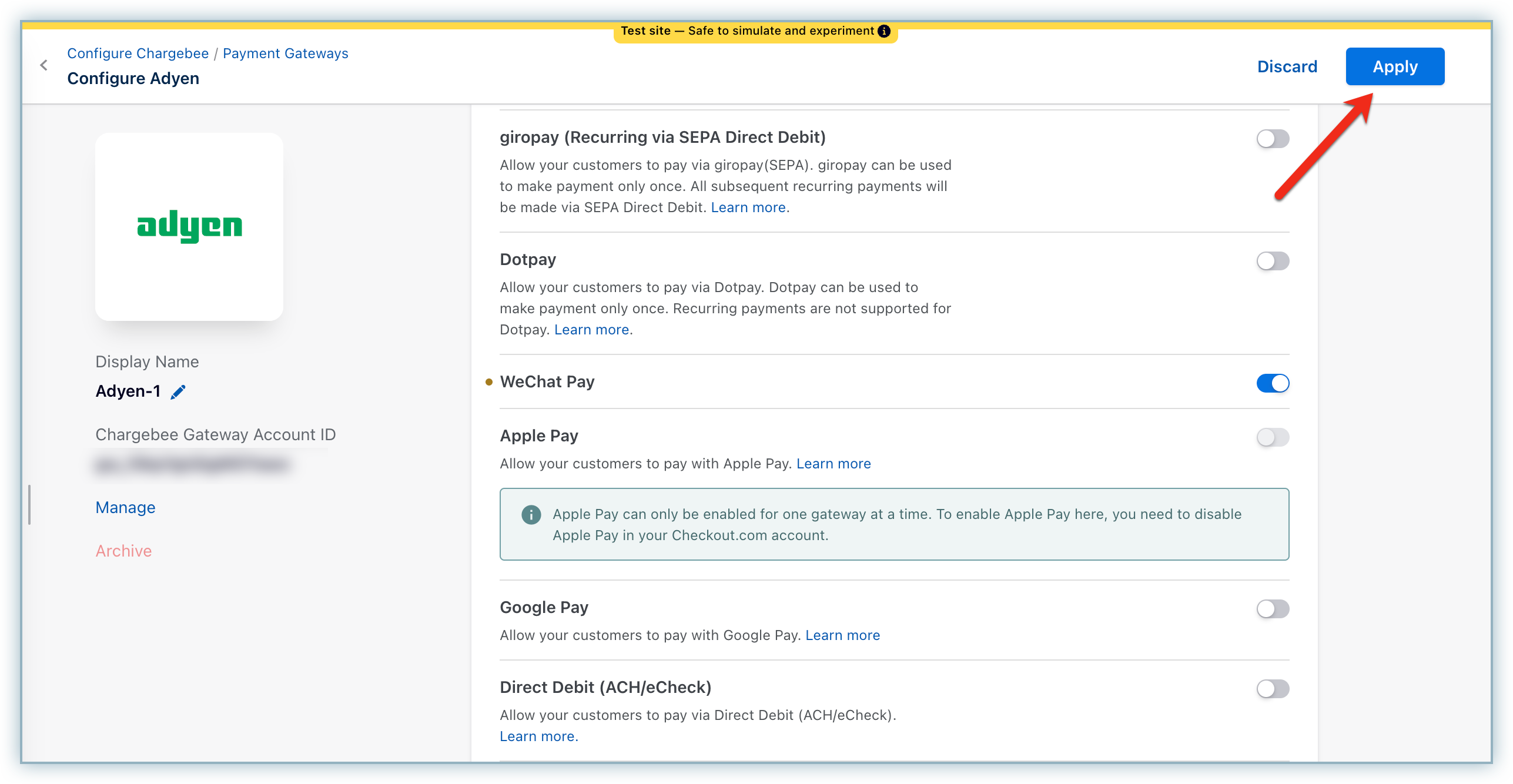Viewport: 1513px width, 784px height.
Task: Open the Configure Chargebee breadcrumb
Action: [x=138, y=53]
